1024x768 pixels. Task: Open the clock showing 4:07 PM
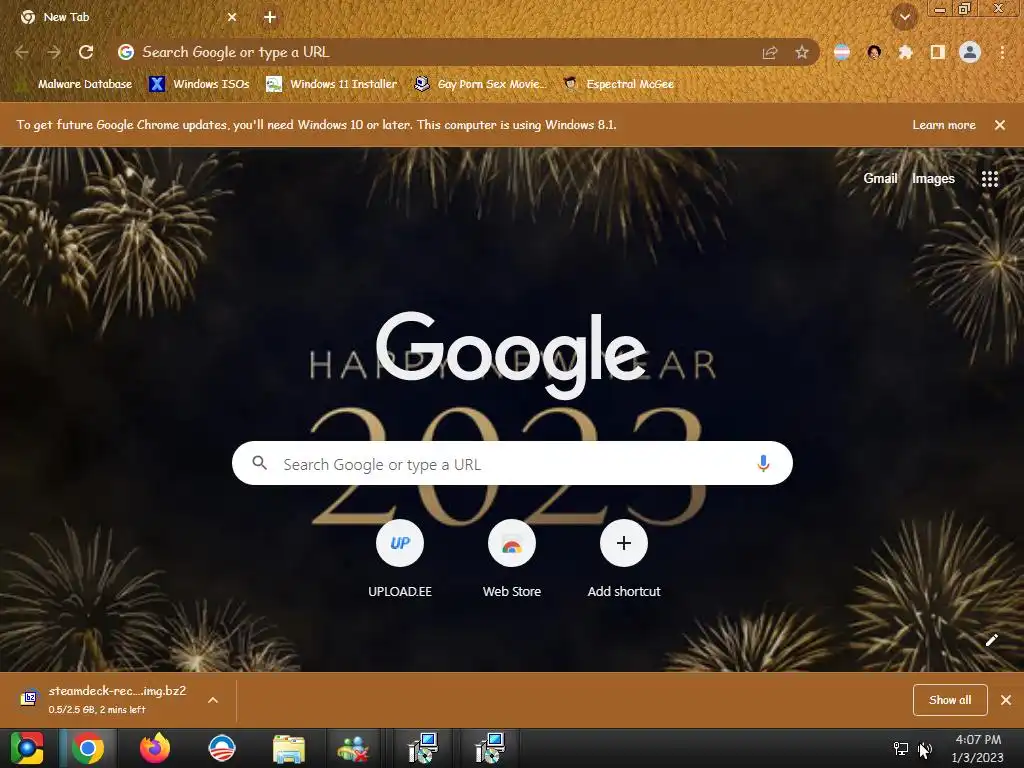(x=978, y=748)
